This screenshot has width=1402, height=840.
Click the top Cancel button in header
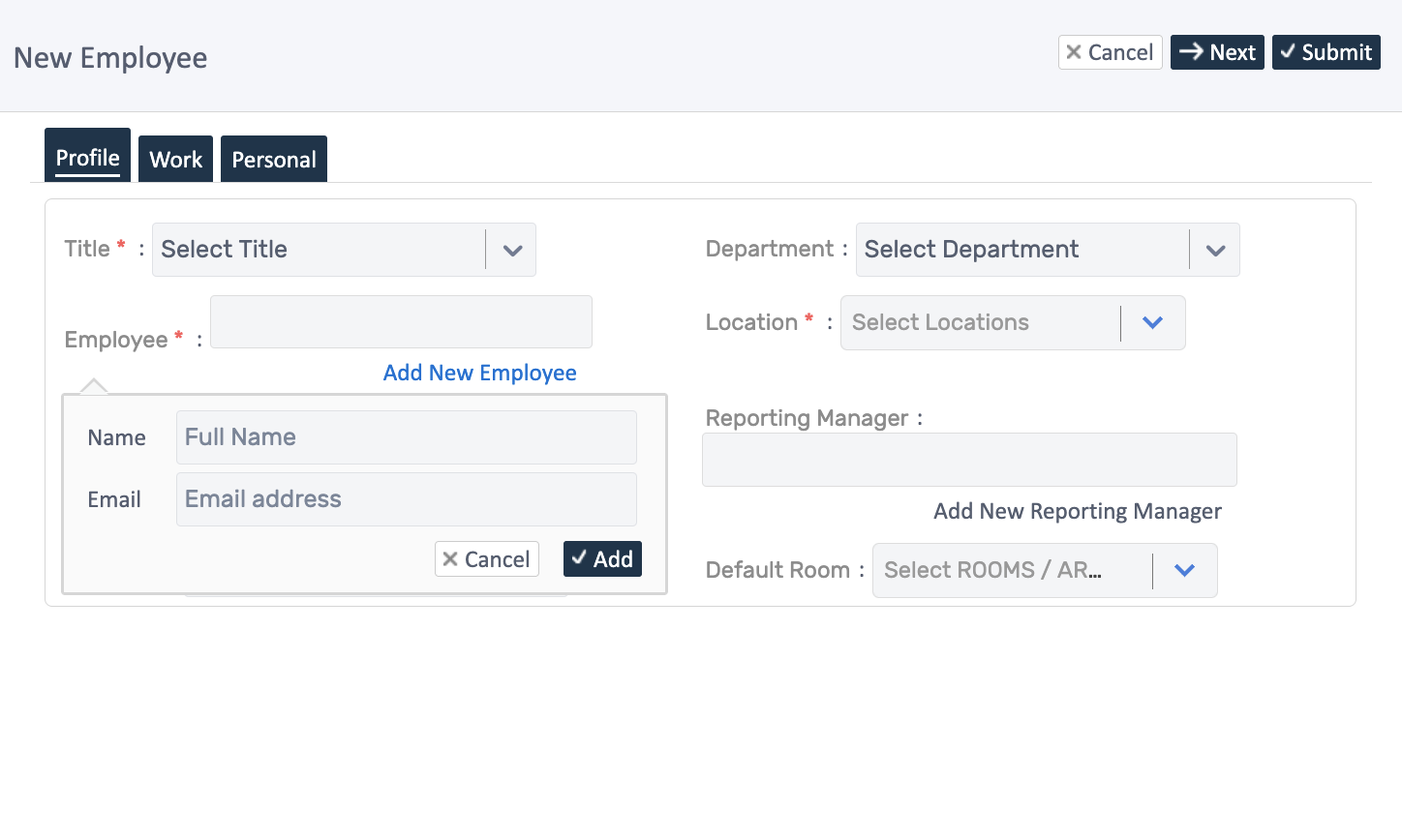pyautogui.click(x=1110, y=52)
